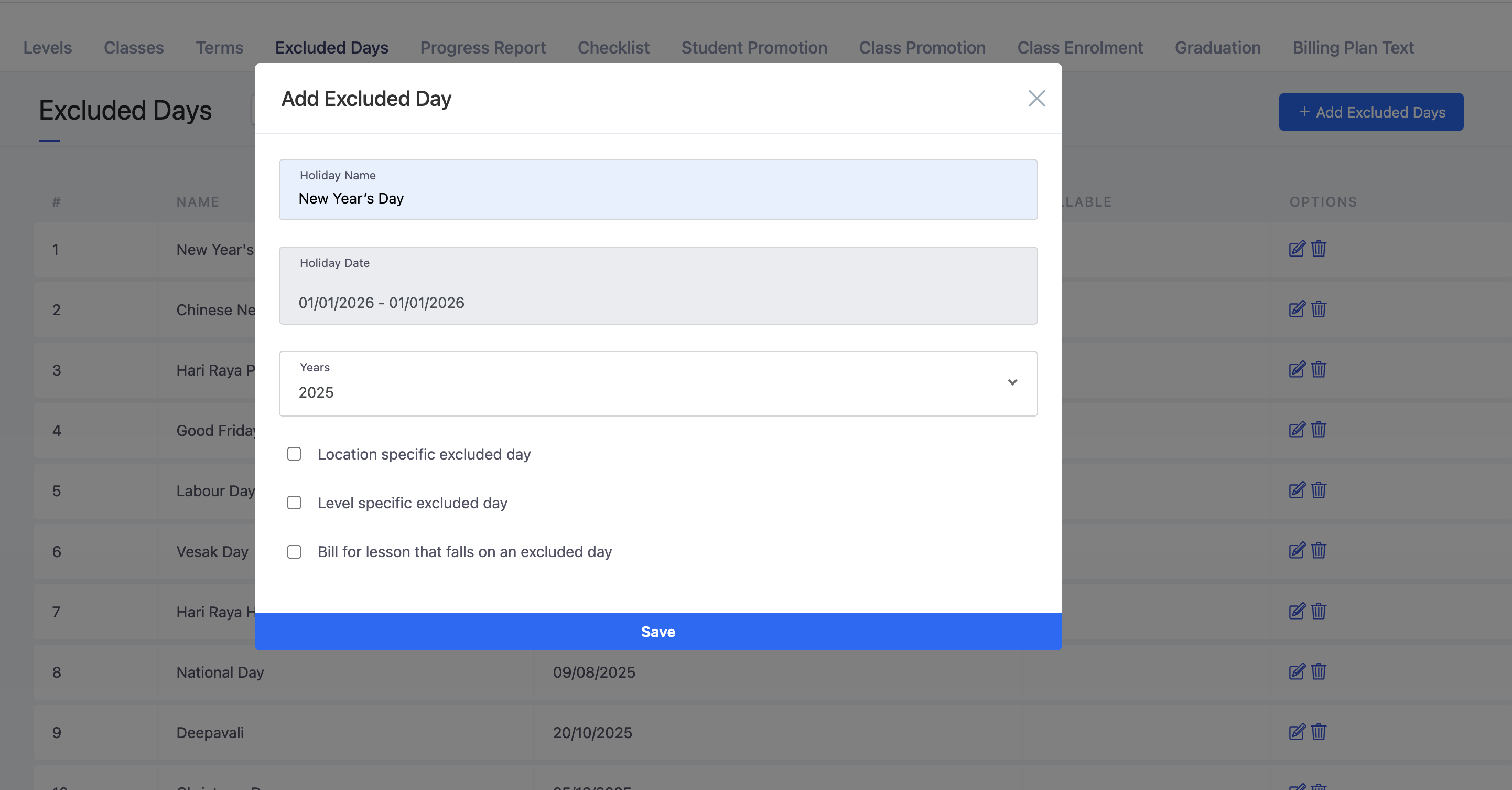Tick Level specific excluded day checkbox
Image resolution: width=1512 pixels, height=790 pixels.
pyautogui.click(x=294, y=503)
